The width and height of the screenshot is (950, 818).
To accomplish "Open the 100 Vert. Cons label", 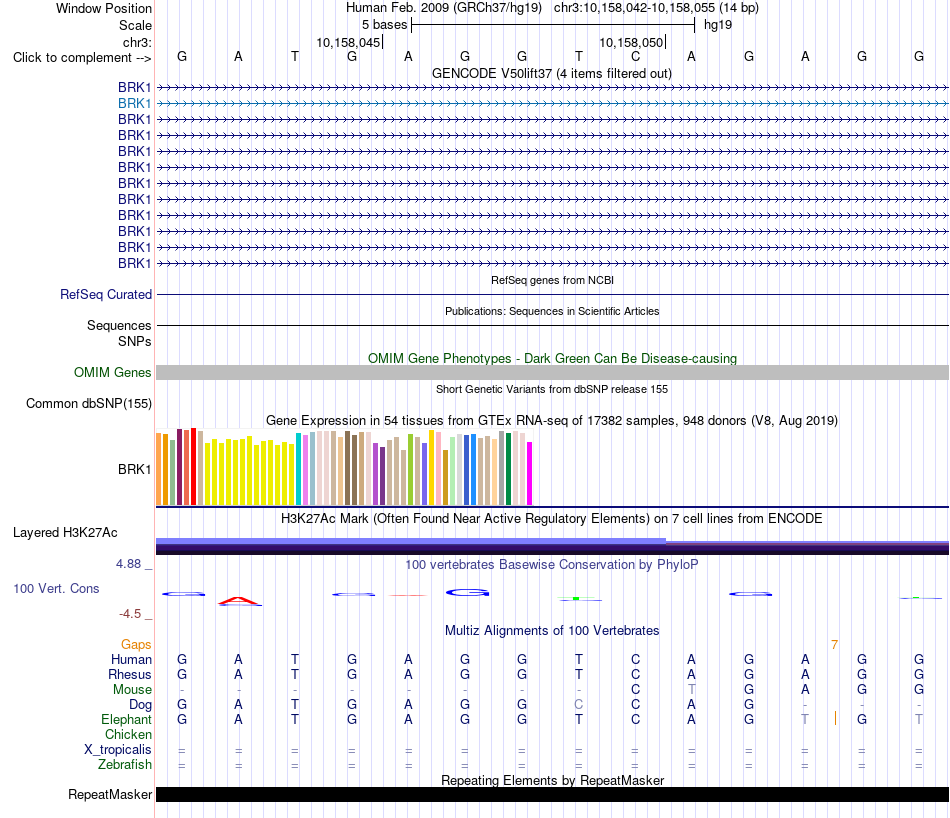I will point(56,588).
